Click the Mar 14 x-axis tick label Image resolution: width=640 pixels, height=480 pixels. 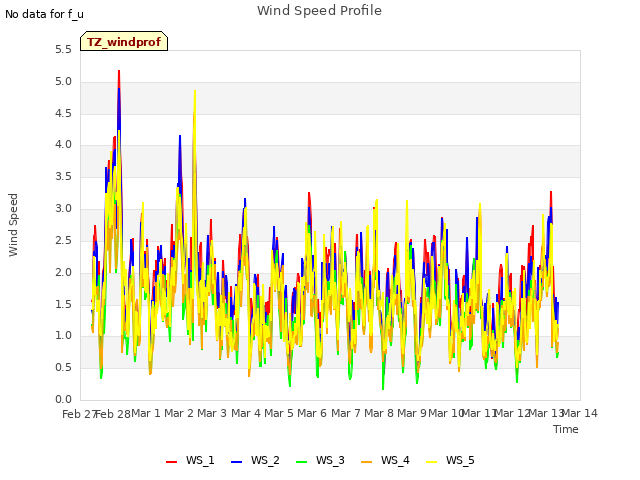580,413
